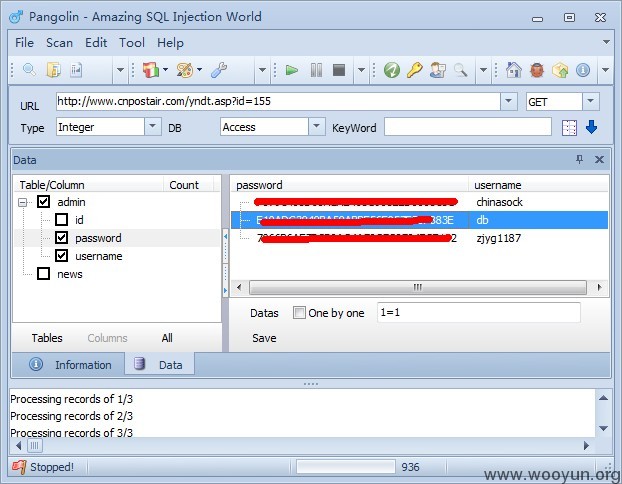Click the home house icon
Viewport: 622px width, 484px height.
pos(513,70)
